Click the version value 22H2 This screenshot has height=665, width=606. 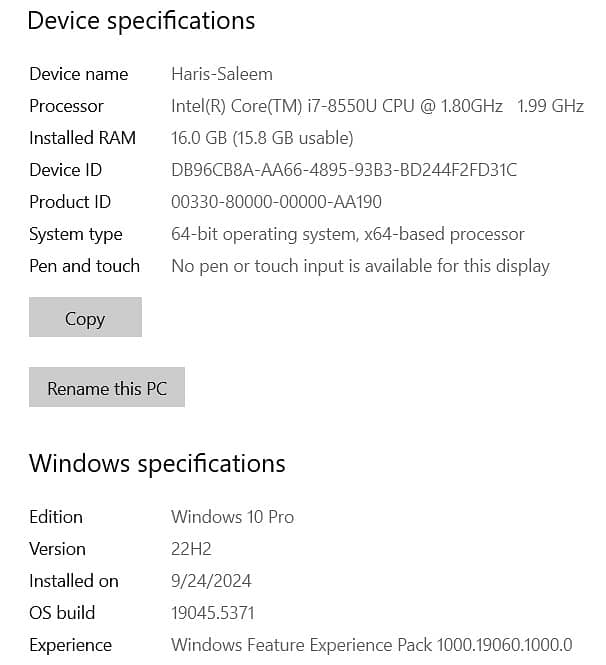[x=191, y=549]
